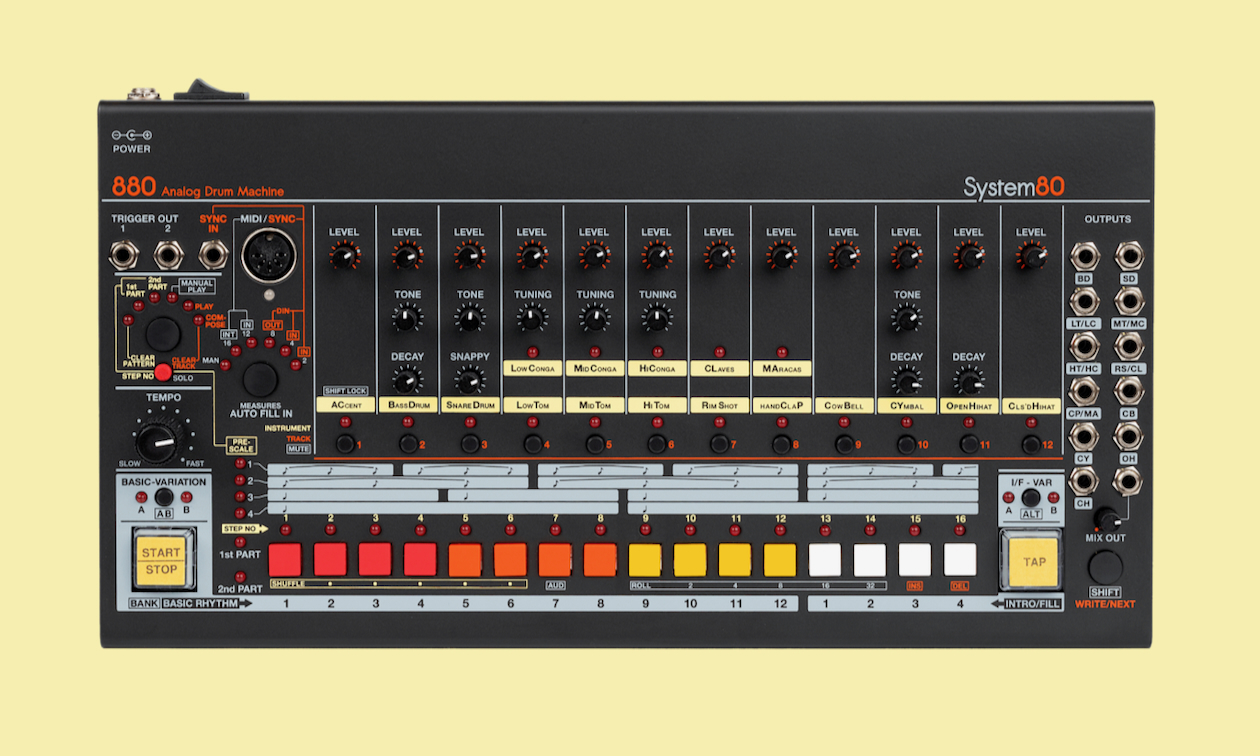The height and width of the screenshot is (756, 1260).
Task: Select the MiD ToM instrument label
Action: coord(595,404)
